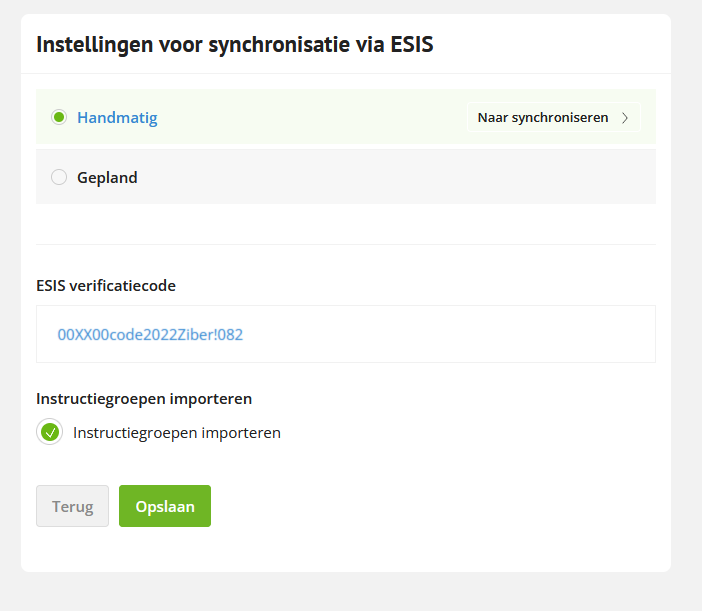Screen dimensions: 702x611
Task: Select the Handmatig radio button
Action: click(x=59, y=117)
